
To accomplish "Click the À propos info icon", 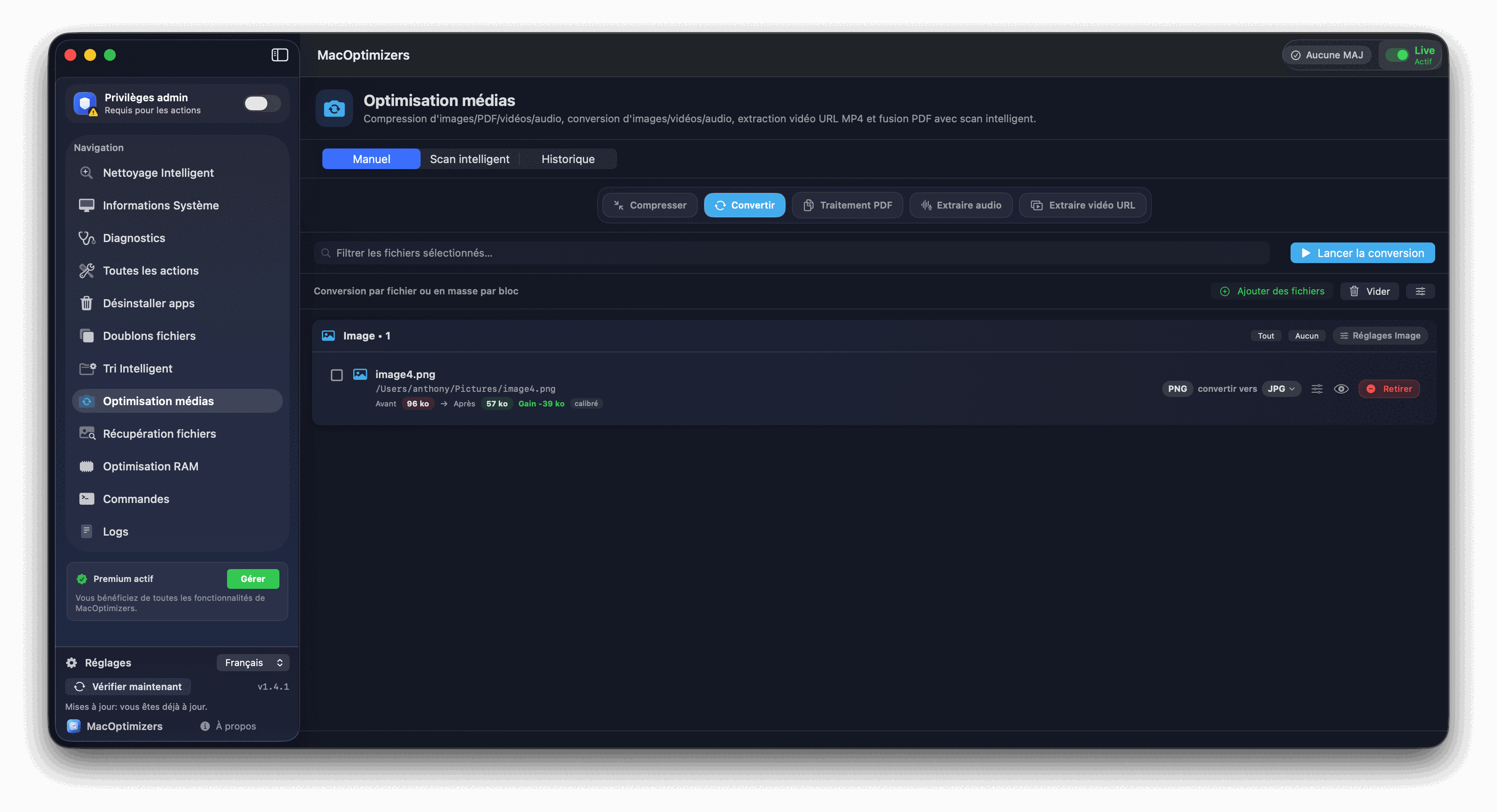I will point(205,726).
